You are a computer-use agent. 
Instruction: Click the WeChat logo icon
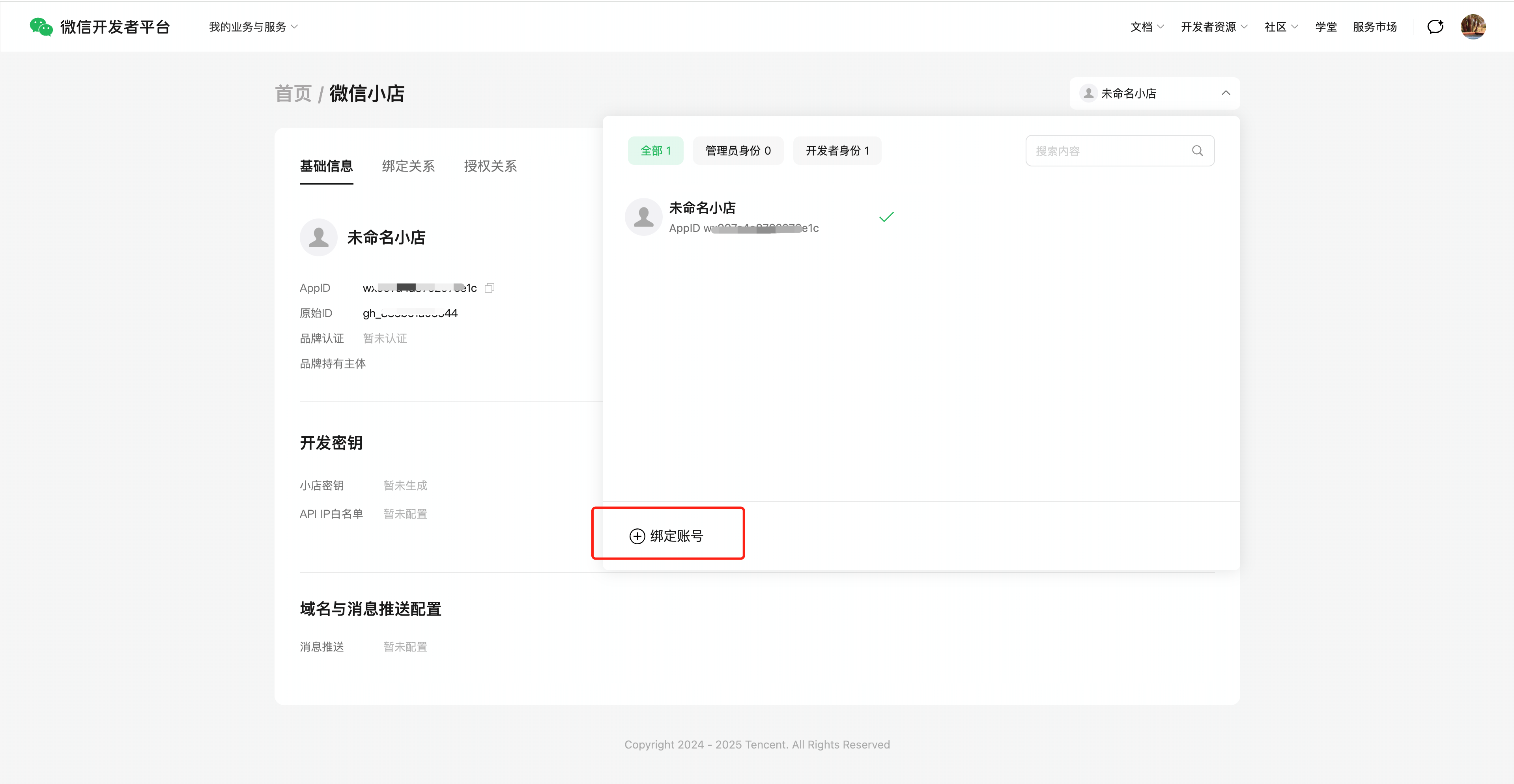[x=41, y=26]
